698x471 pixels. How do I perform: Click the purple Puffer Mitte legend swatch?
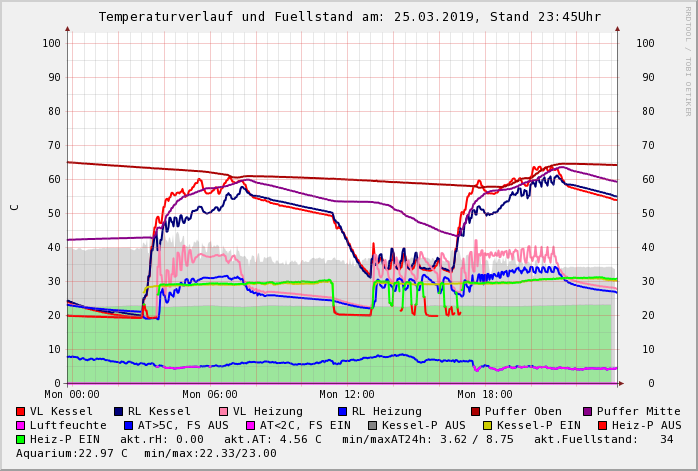(588, 411)
